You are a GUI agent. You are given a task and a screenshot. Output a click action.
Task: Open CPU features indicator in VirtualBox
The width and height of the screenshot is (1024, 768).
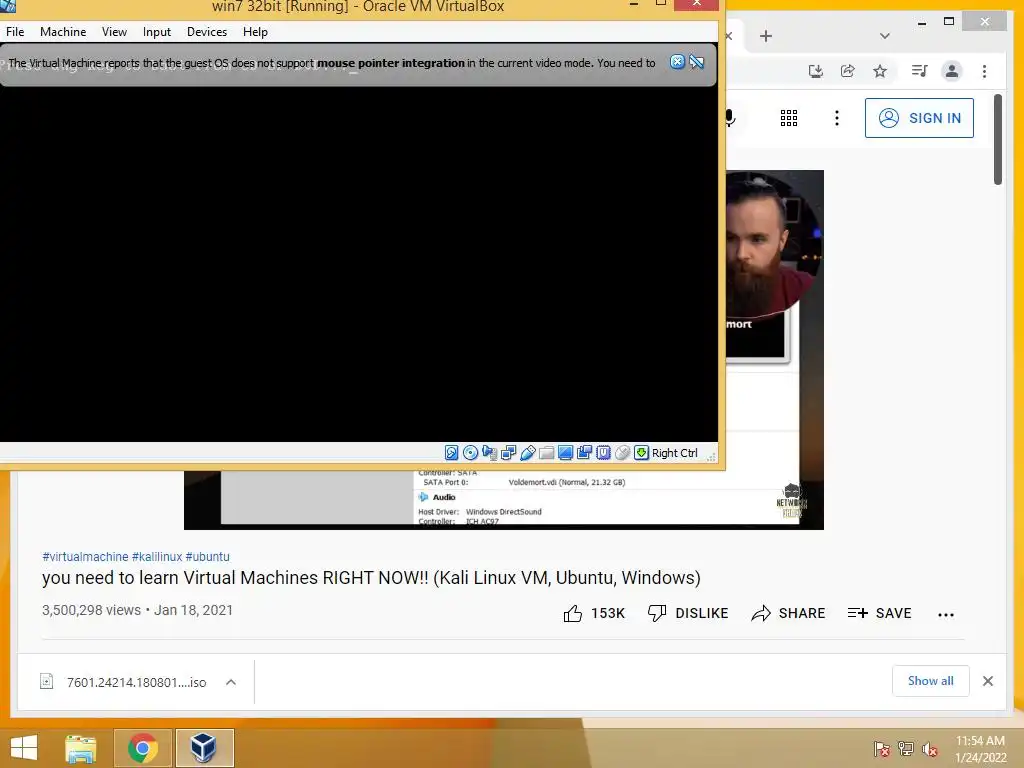coord(603,453)
